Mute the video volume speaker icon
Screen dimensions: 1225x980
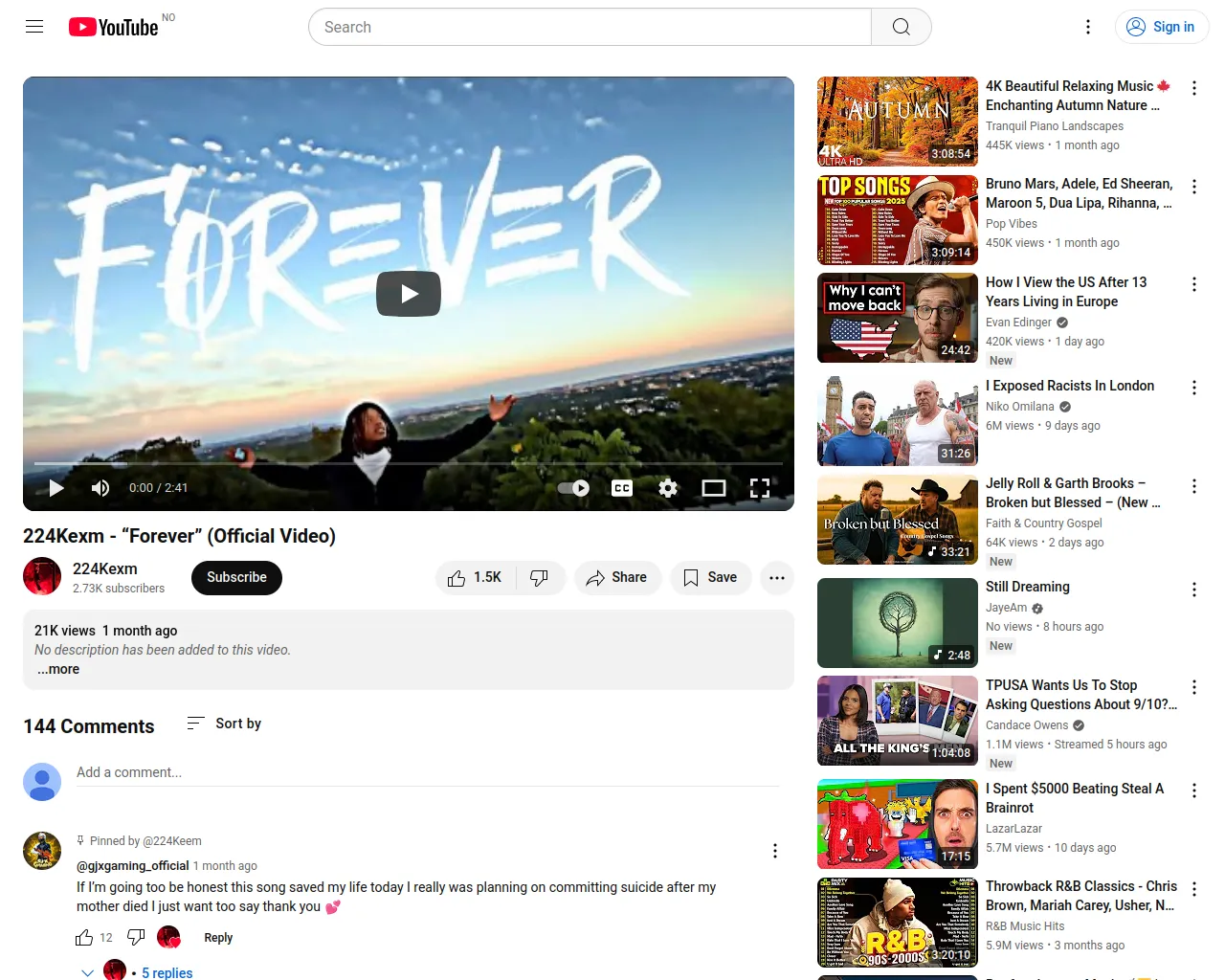[100, 488]
